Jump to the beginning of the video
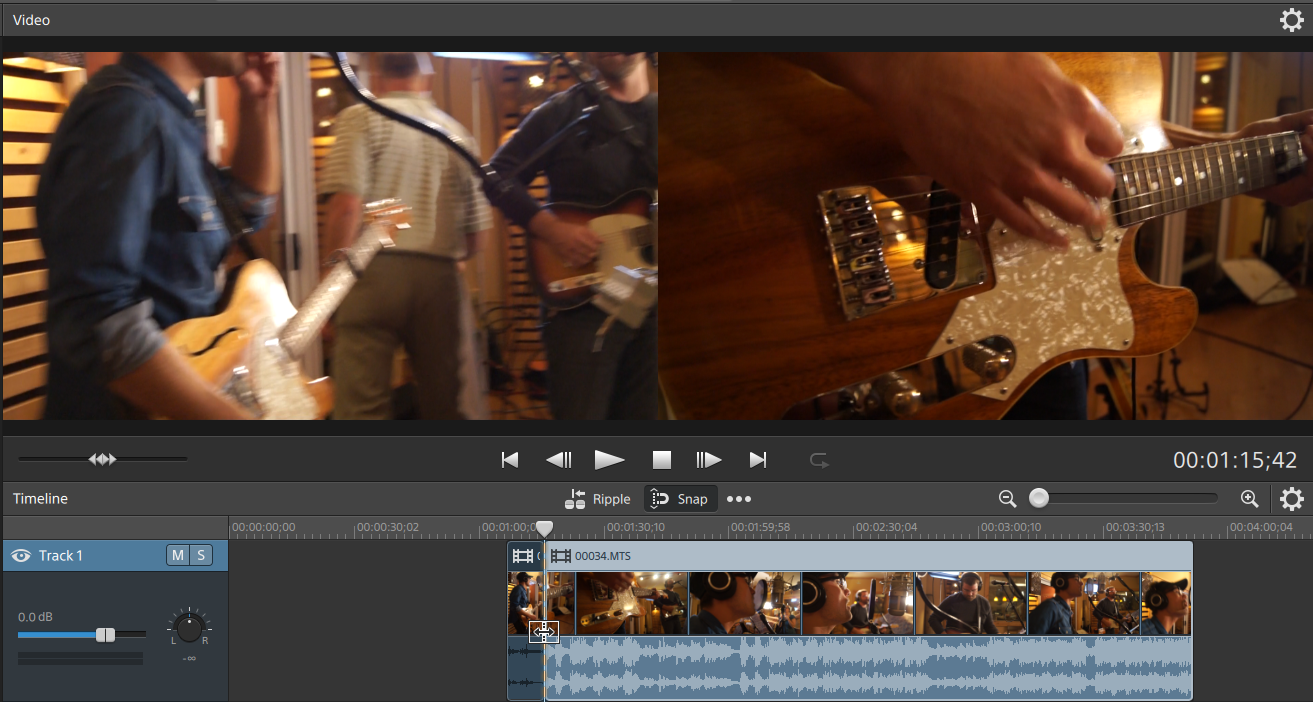 point(510,460)
